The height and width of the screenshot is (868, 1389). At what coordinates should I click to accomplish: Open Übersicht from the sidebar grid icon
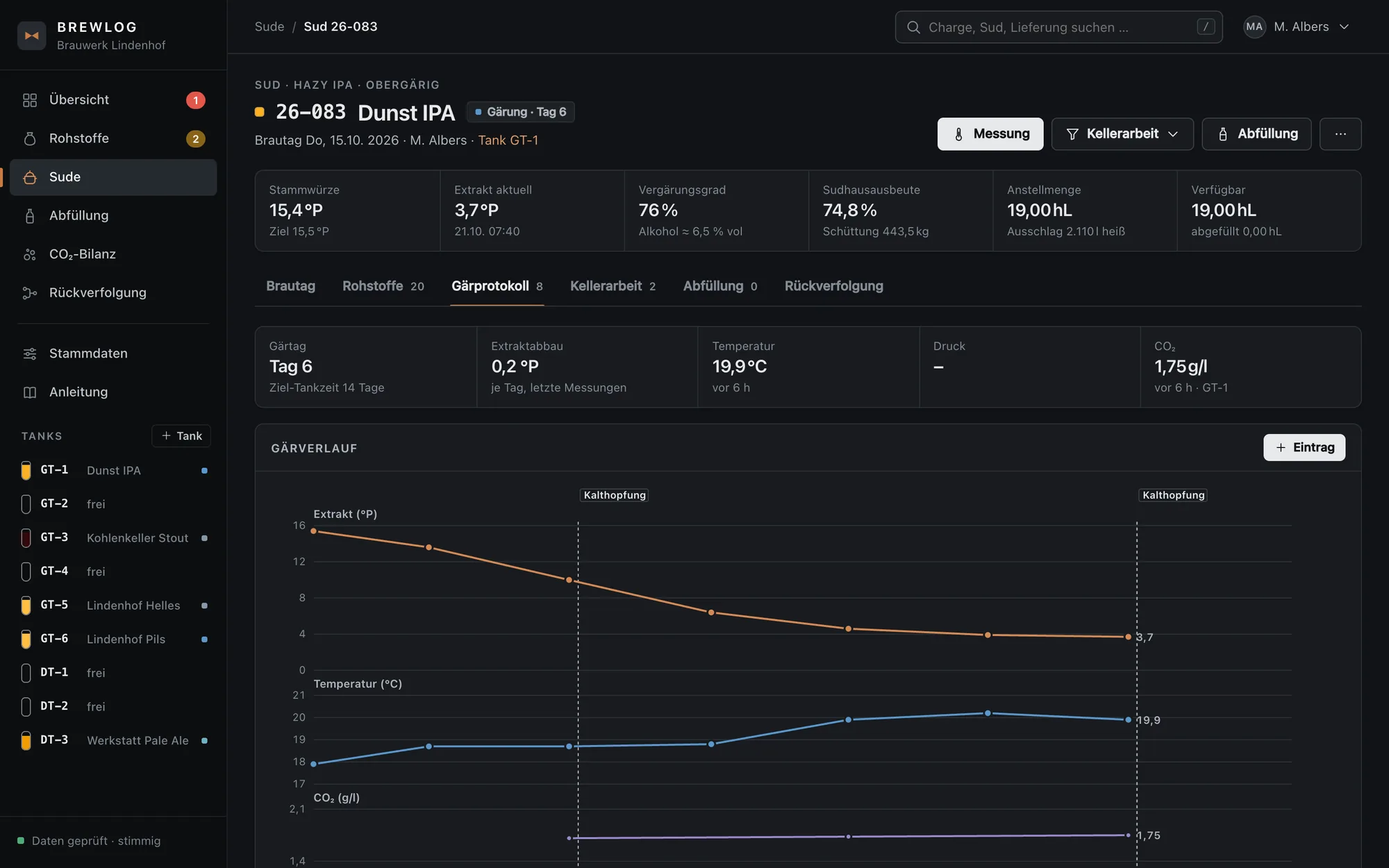pos(30,100)
